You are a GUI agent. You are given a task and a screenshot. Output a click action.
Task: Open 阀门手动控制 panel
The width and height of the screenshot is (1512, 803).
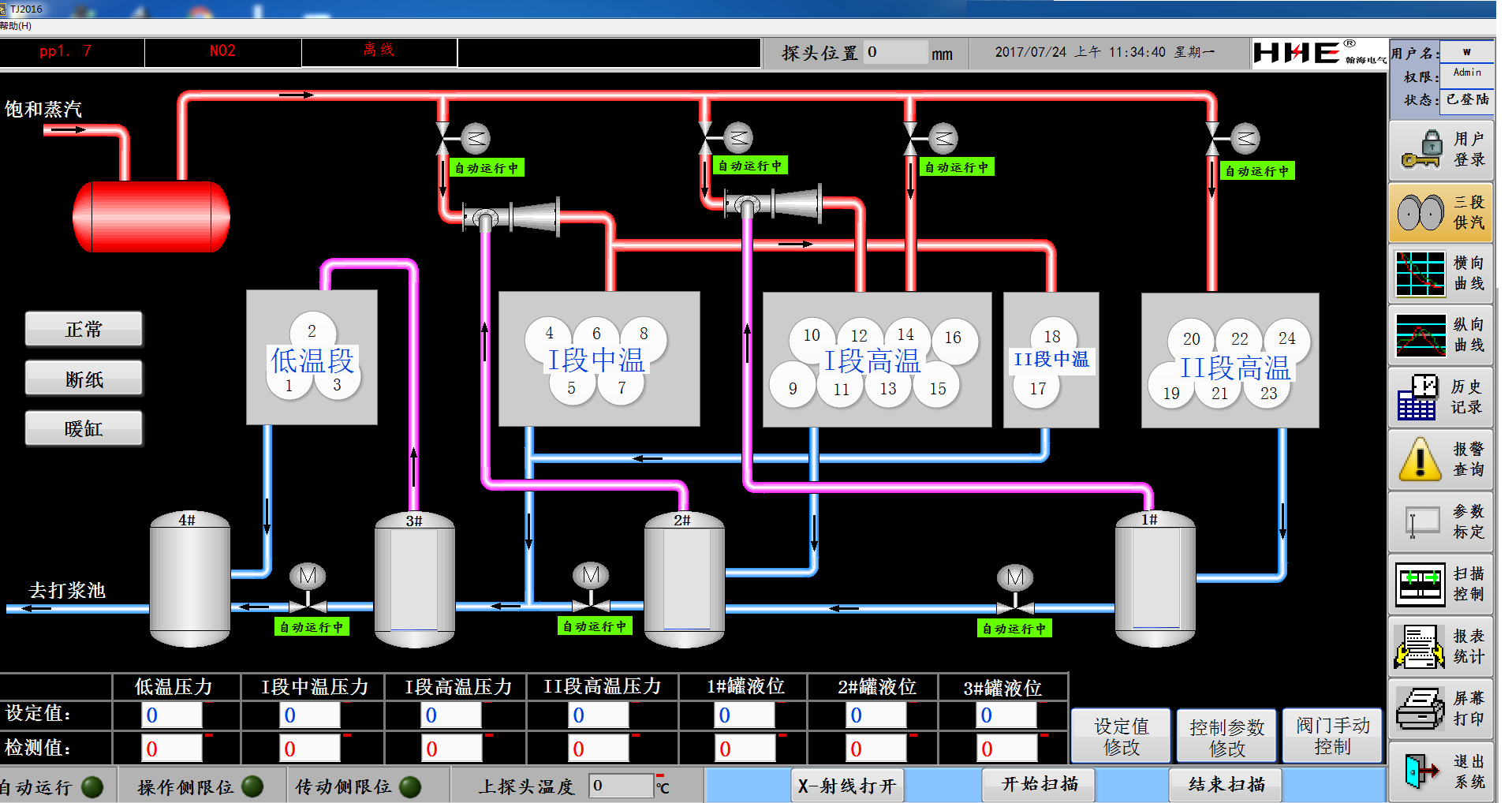point(1332,736)
